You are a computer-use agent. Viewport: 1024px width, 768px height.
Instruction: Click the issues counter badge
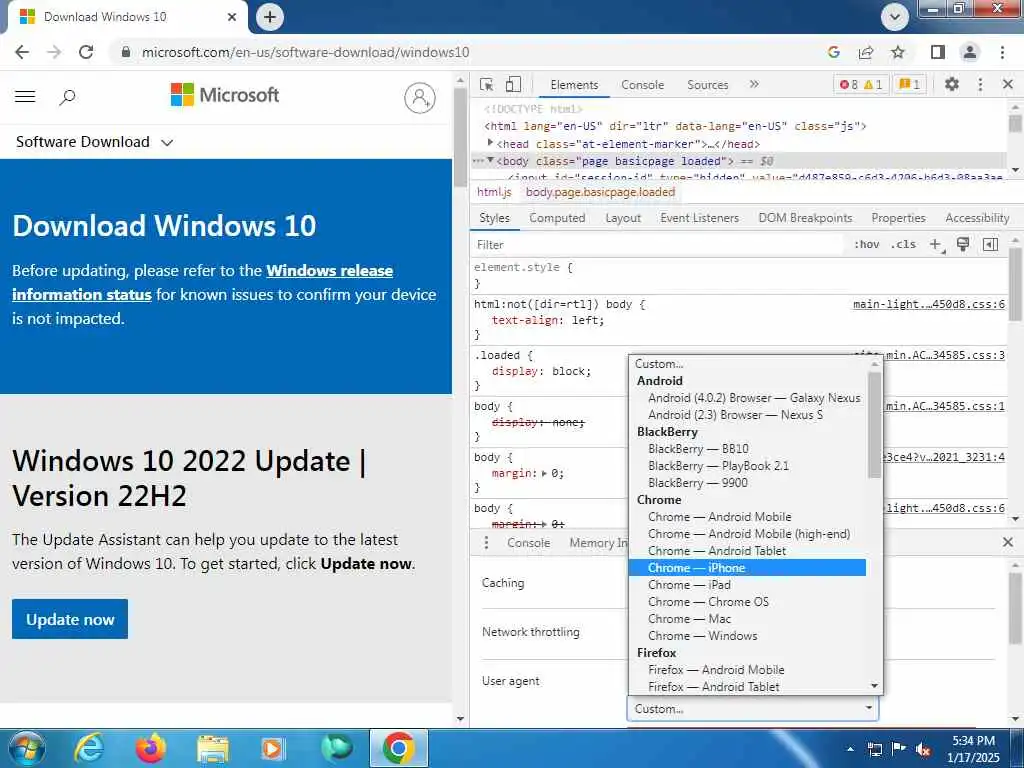click(x=910, y=84)
